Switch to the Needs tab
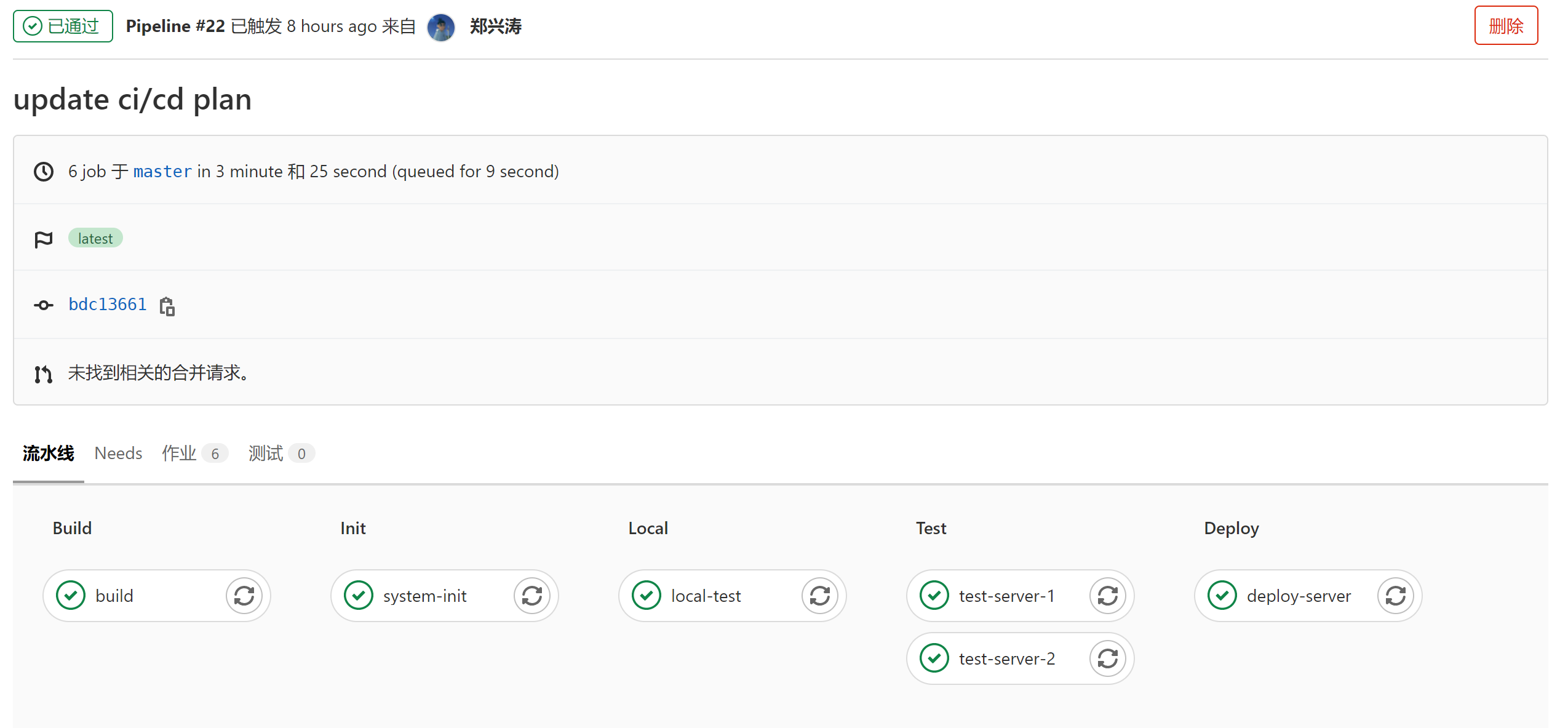1568x728 pixels. [118, 454]
